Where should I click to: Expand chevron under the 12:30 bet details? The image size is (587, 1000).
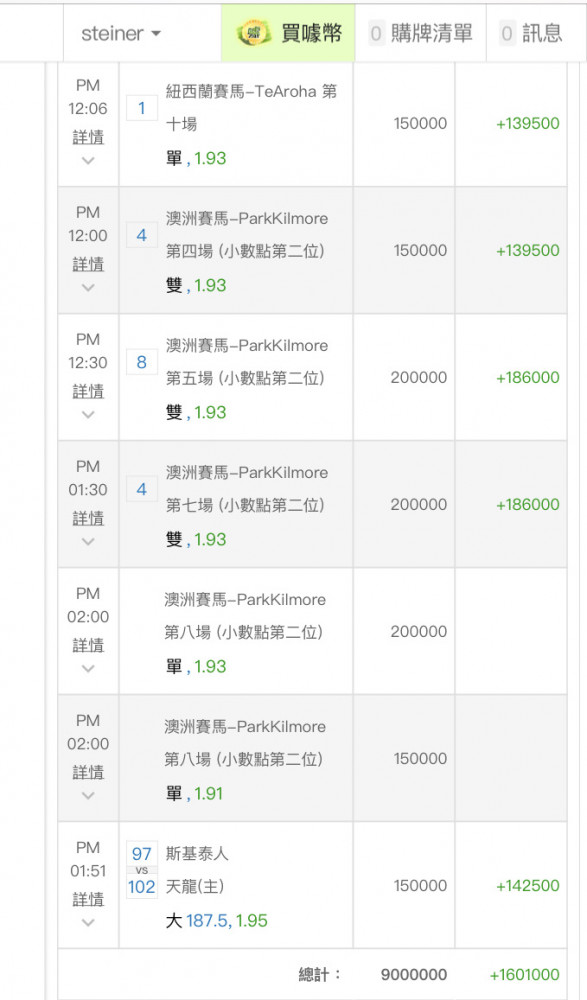click(x=88, y=415)
